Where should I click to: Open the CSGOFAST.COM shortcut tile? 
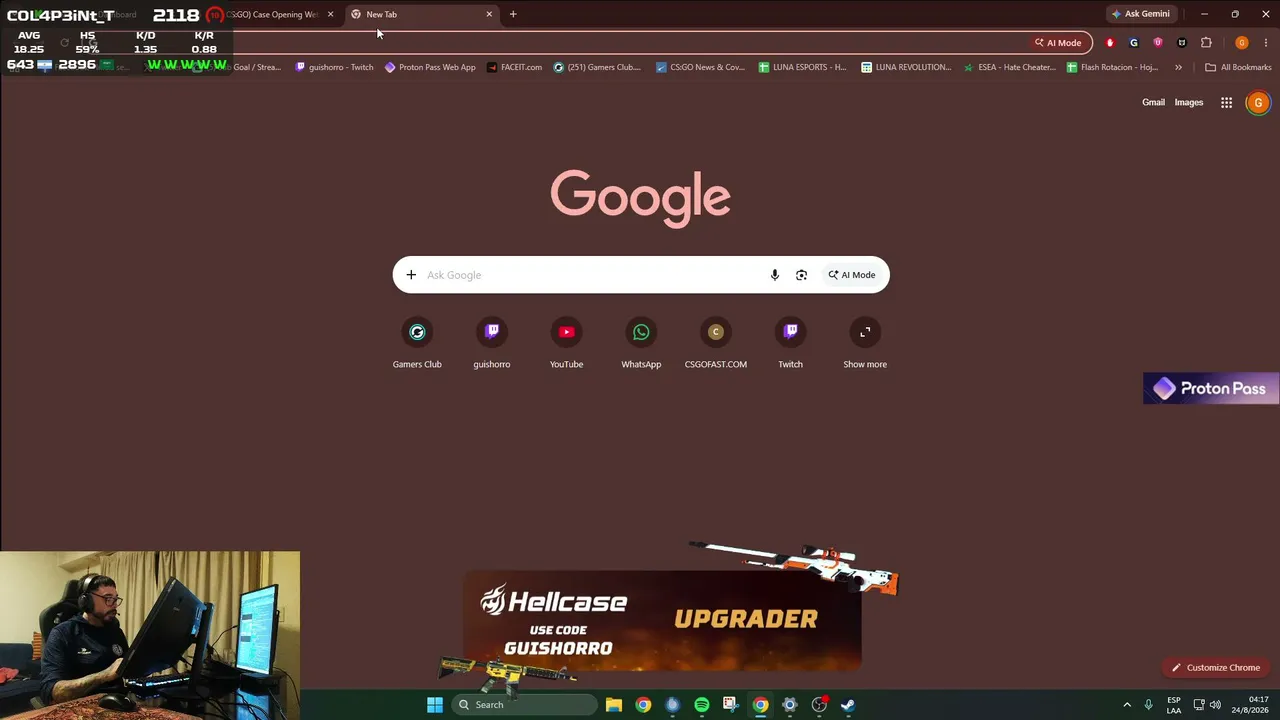716,343
